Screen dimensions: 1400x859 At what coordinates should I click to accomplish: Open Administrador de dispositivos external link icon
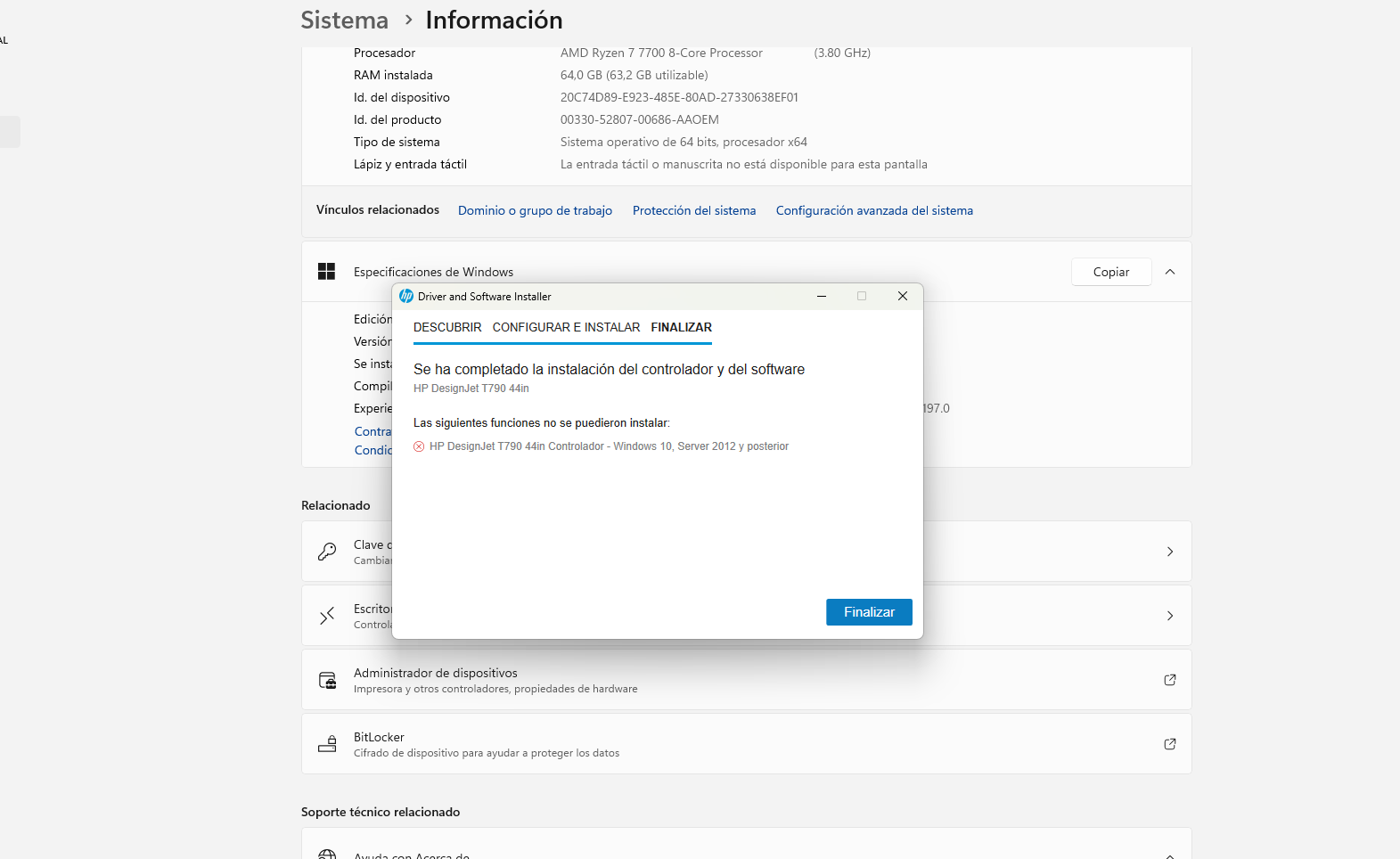(1170, 680)
